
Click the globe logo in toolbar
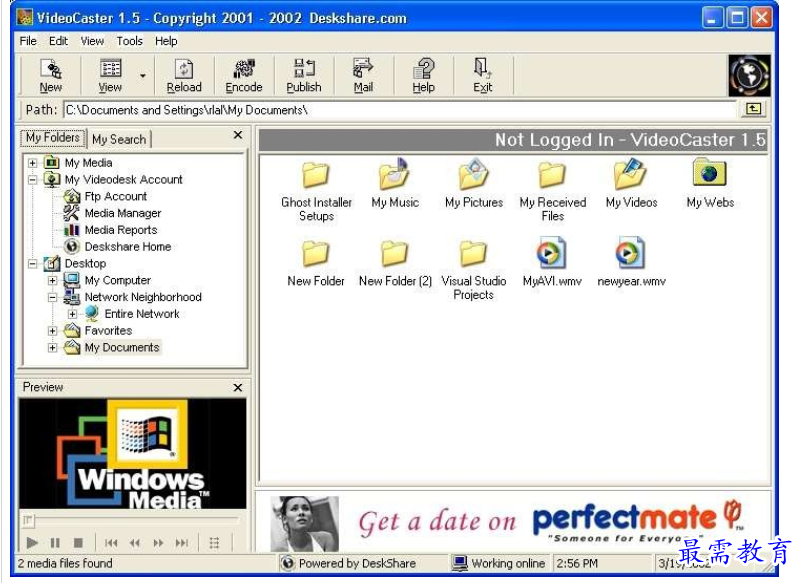pos(748,75)
